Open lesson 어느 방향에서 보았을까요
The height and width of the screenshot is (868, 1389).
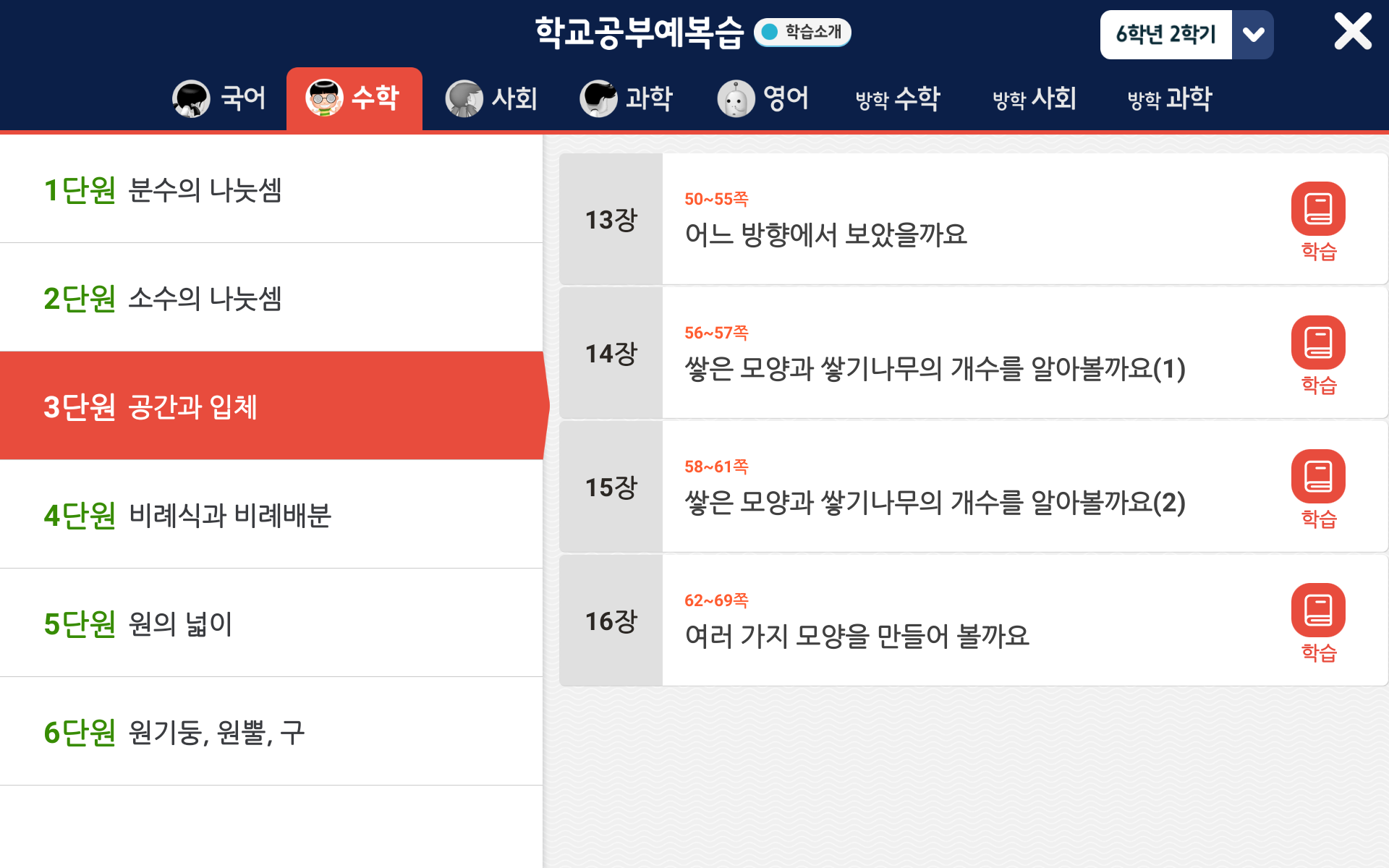pyautogui.click(x=825, y=234)
